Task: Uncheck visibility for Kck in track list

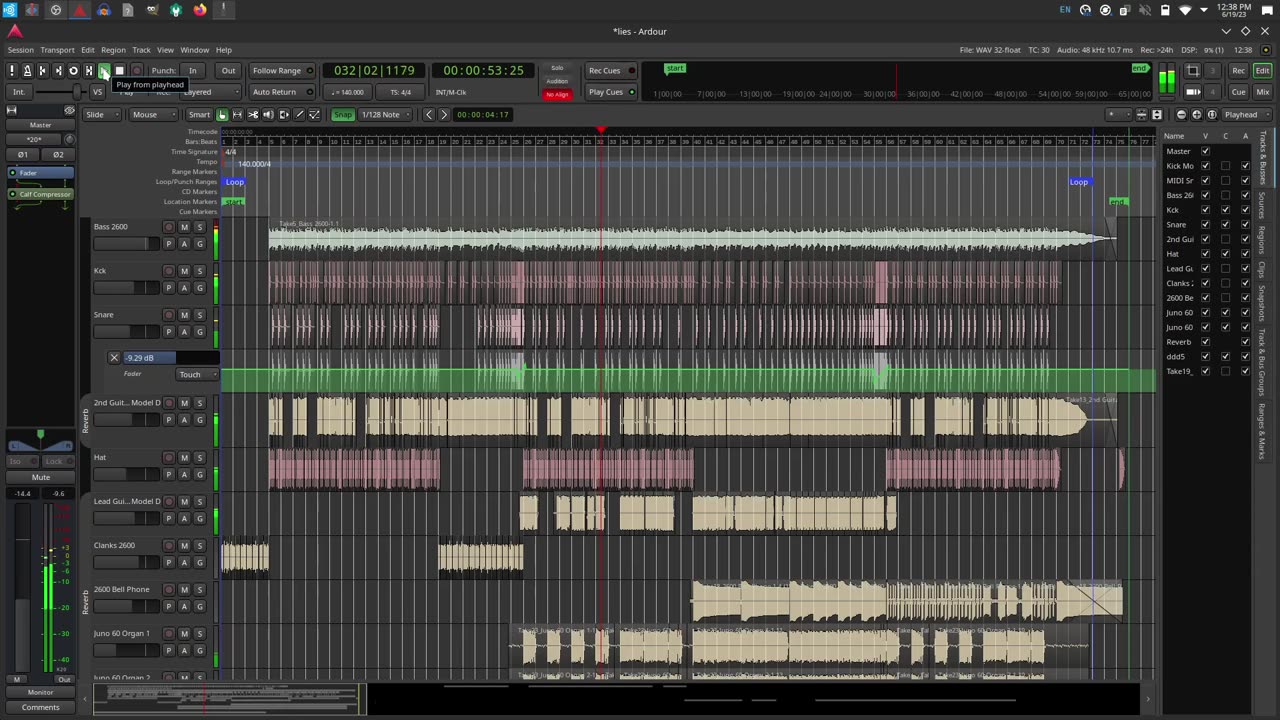Action: click(x=1205, y=210)
